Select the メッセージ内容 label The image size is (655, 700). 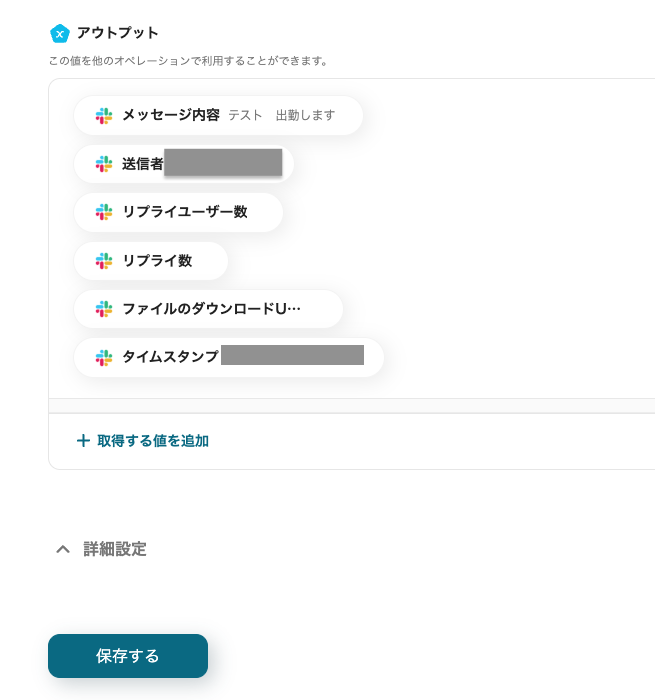pyautogui.click(x=171, y=115)
